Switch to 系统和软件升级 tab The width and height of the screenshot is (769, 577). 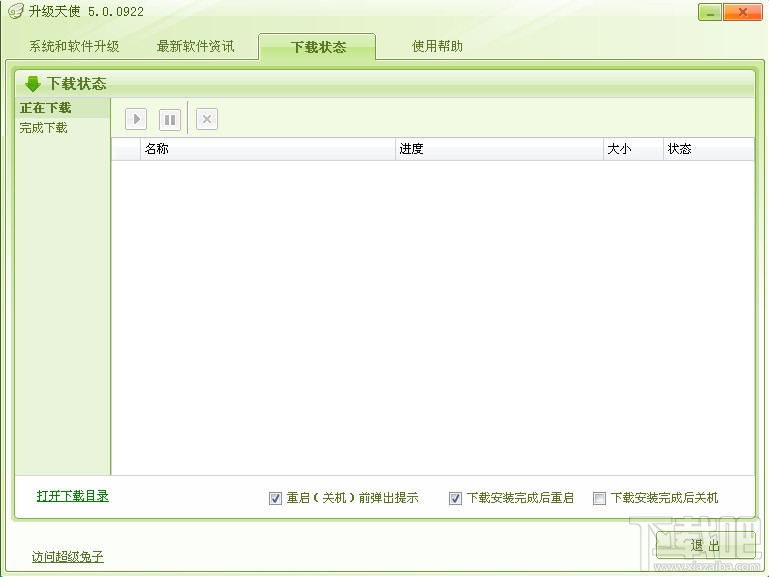[x=74, y=47]
